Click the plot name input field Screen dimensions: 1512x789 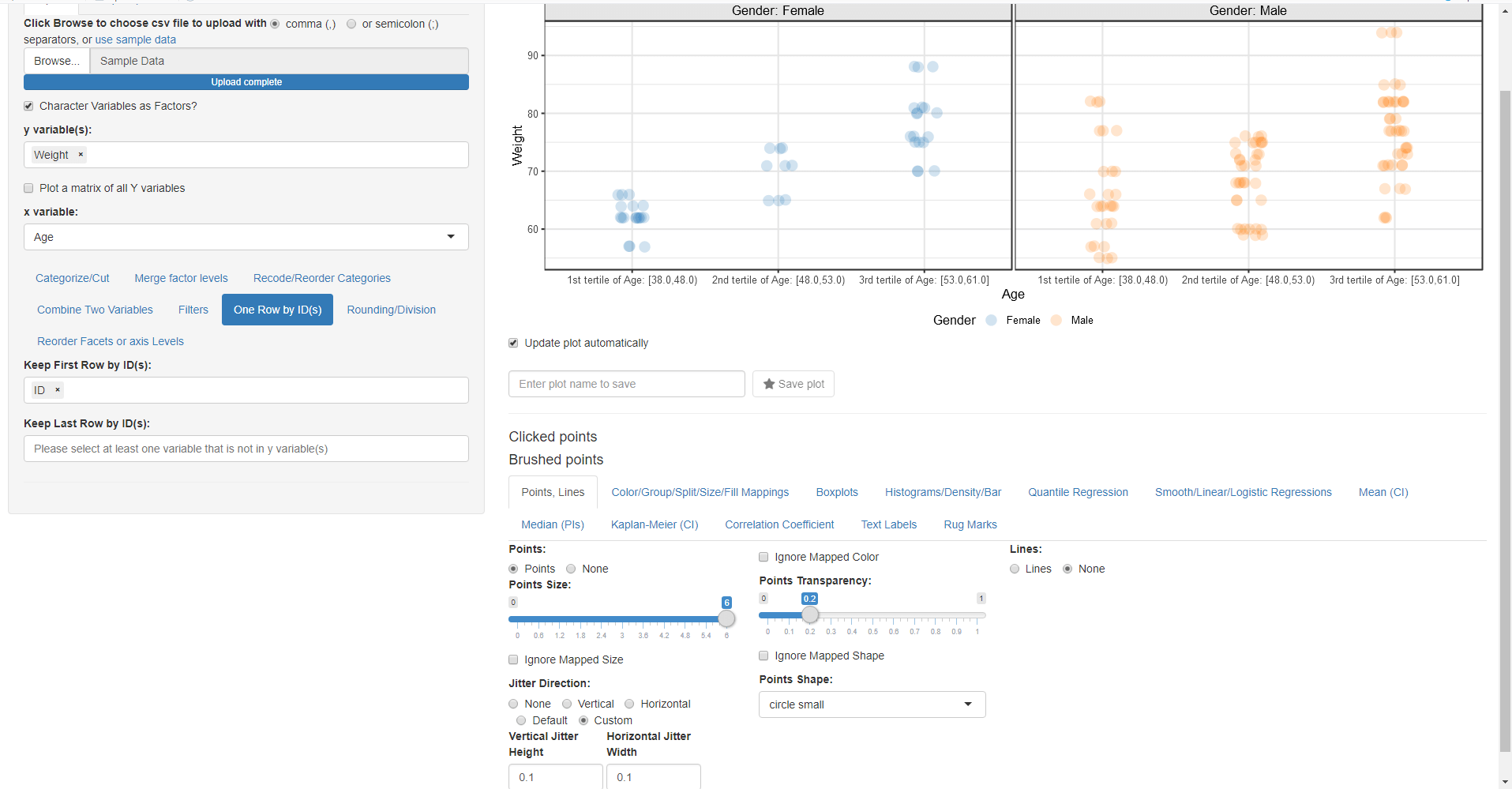coord(627,384)
